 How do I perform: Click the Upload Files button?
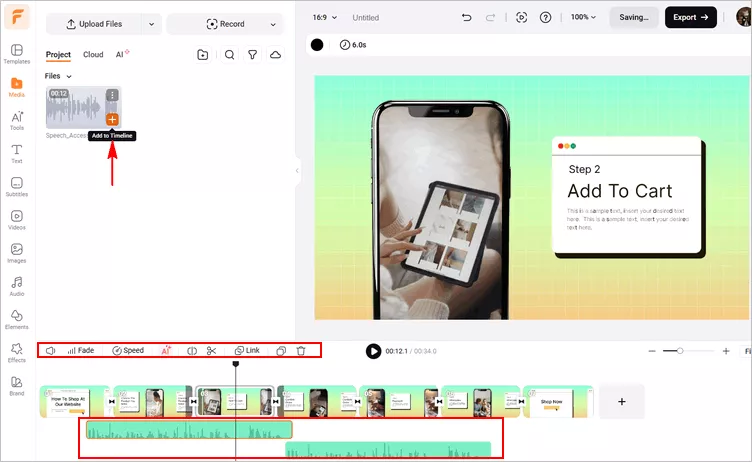pos(94,24)
